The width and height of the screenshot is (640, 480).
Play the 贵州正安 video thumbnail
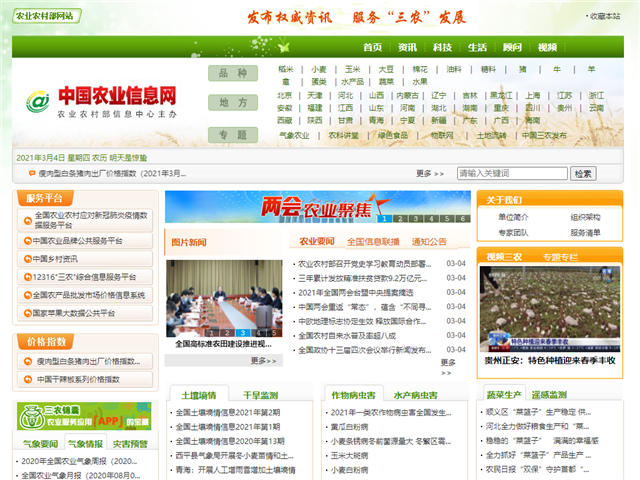550,309
